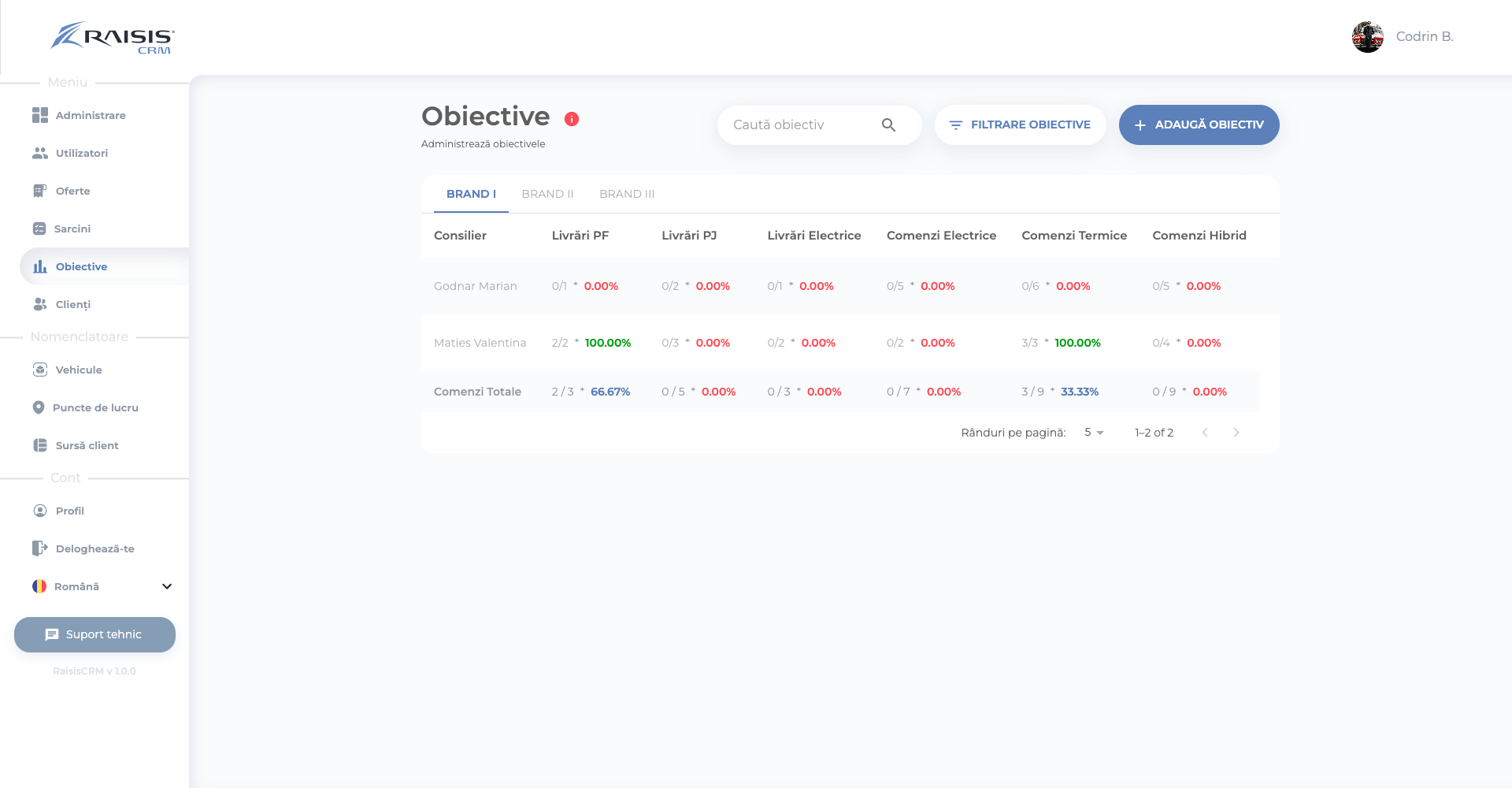
Task: Open the rows per page dropdown
Action: tap(1094, 433)
